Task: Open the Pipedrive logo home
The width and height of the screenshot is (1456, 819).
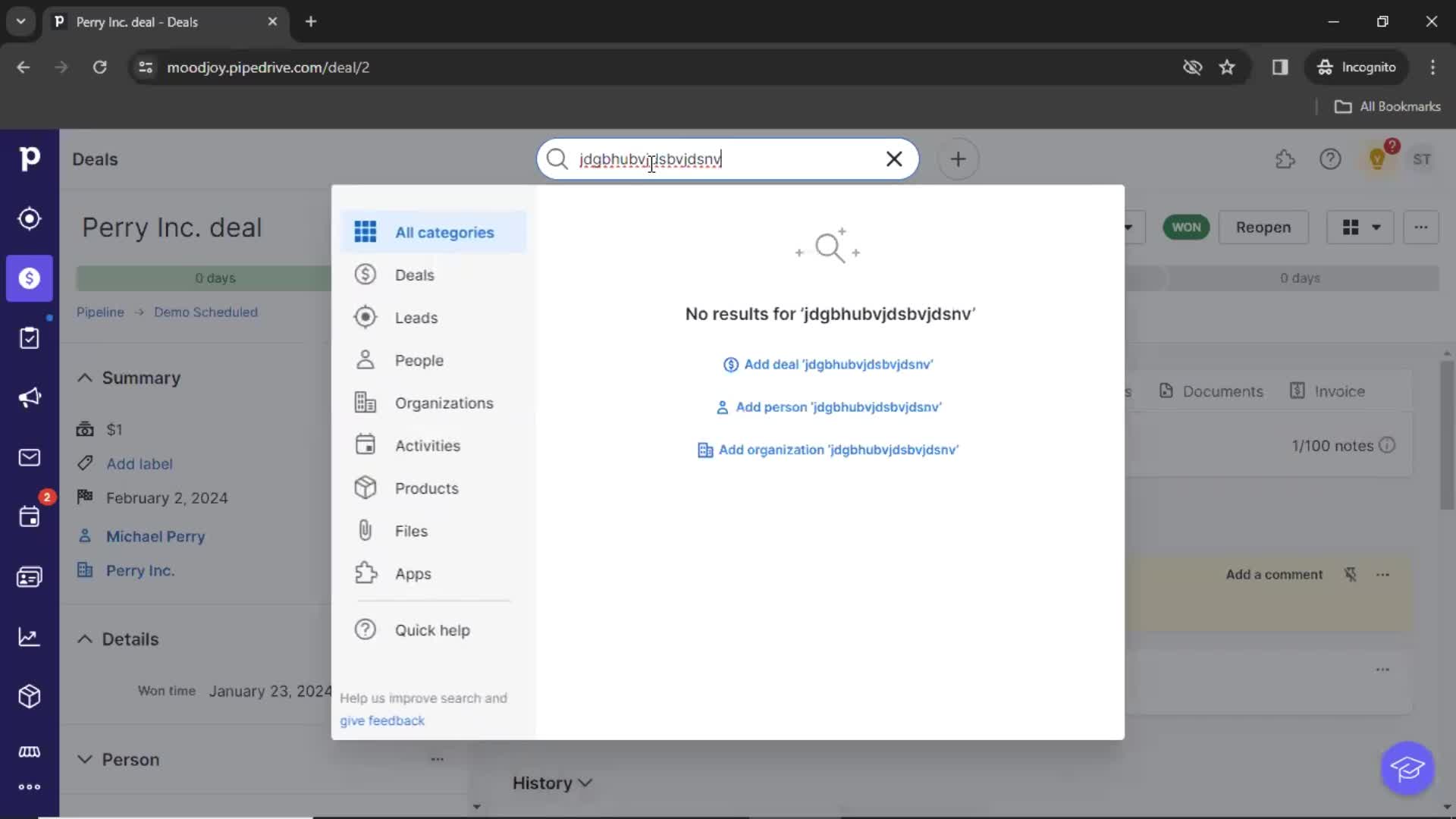Action: pos(29,158)
